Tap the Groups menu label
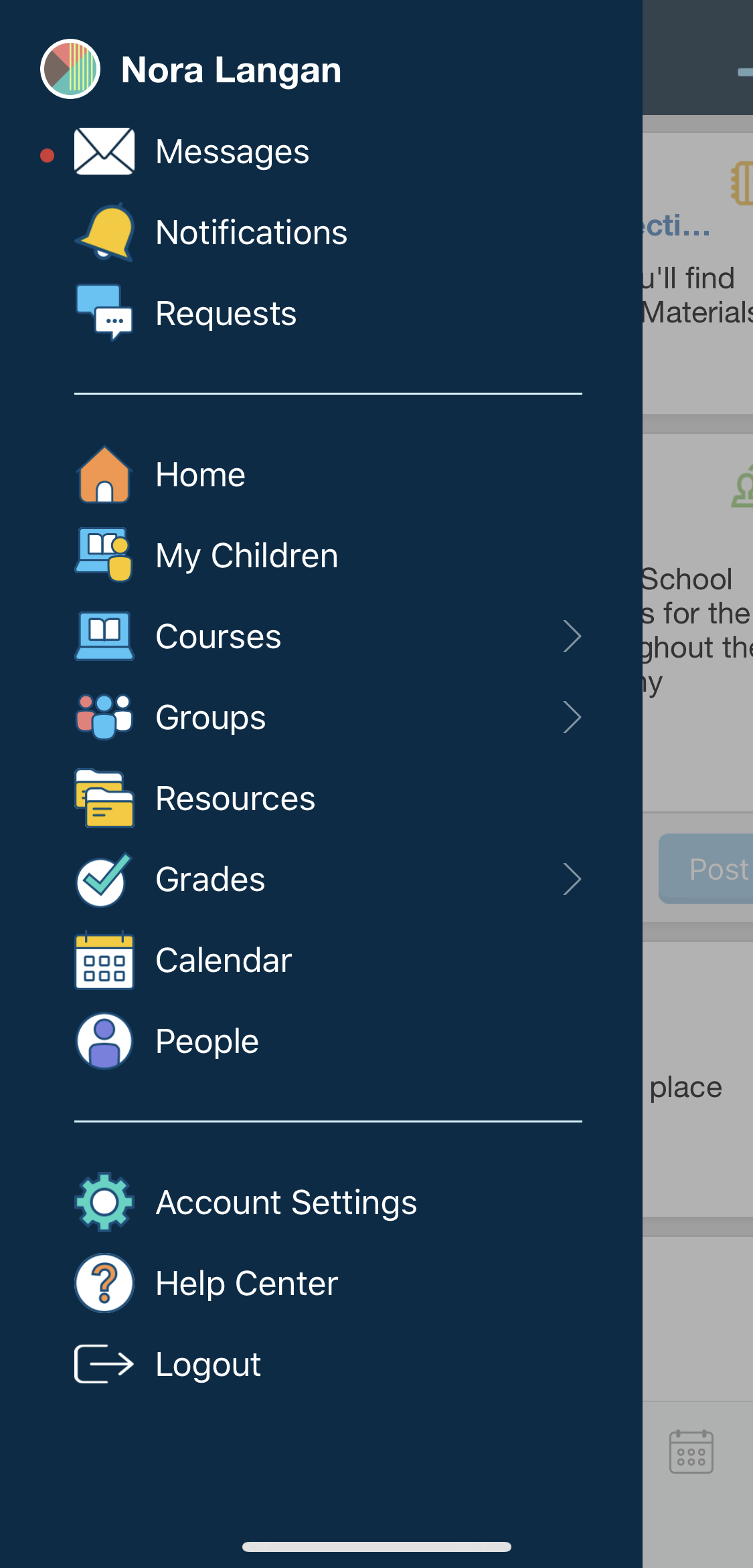Screen dimensions: 753x1568 [210, 717]
